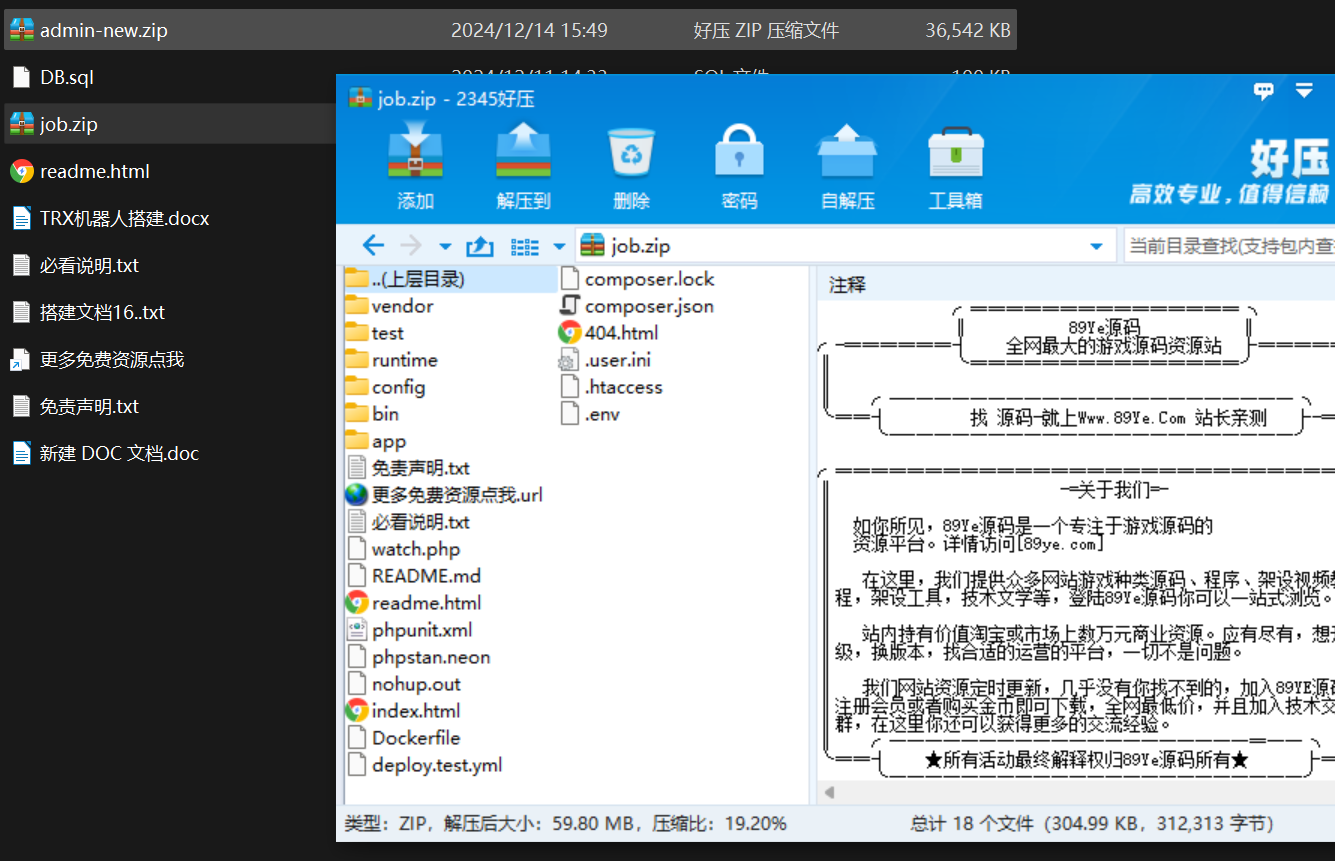Select the config folder
This screenshot has height=861, width=1335.
(385, 387)
